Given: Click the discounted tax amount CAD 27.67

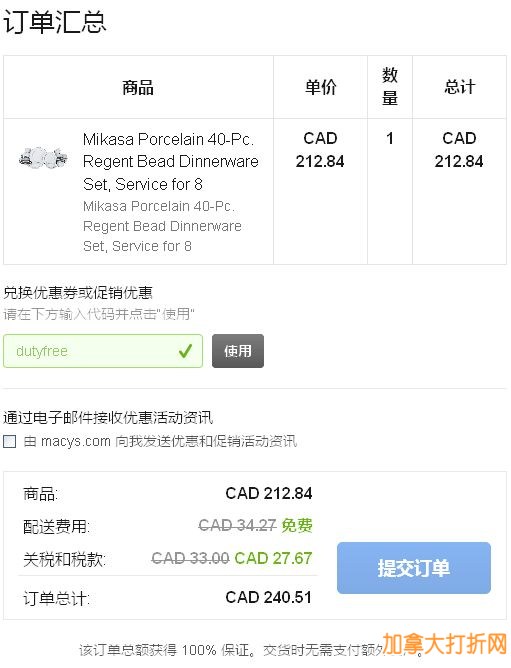Looking at the screenshot, I should click(273, 558).
